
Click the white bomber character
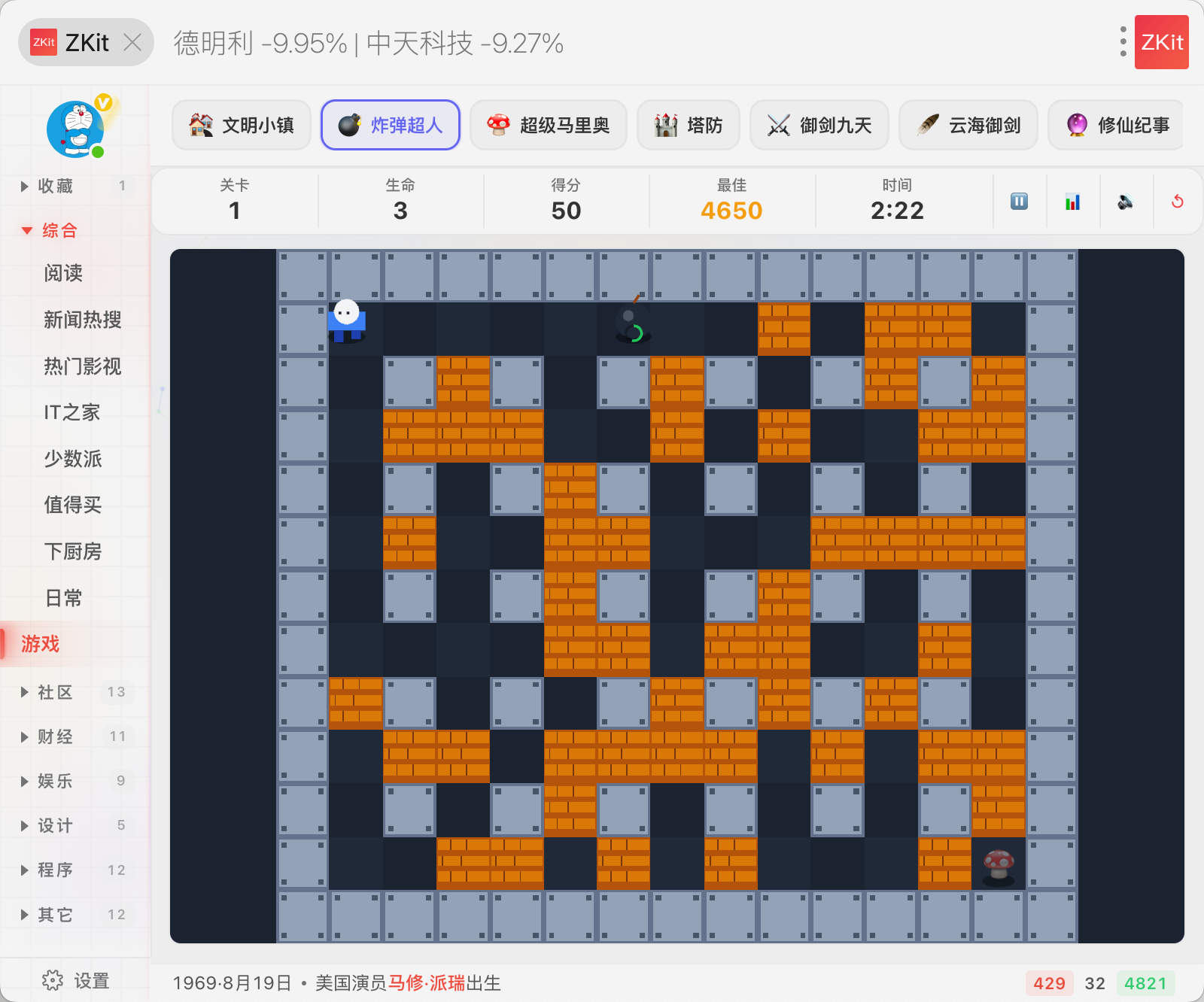pyautogui.click(x=347, y=320)
